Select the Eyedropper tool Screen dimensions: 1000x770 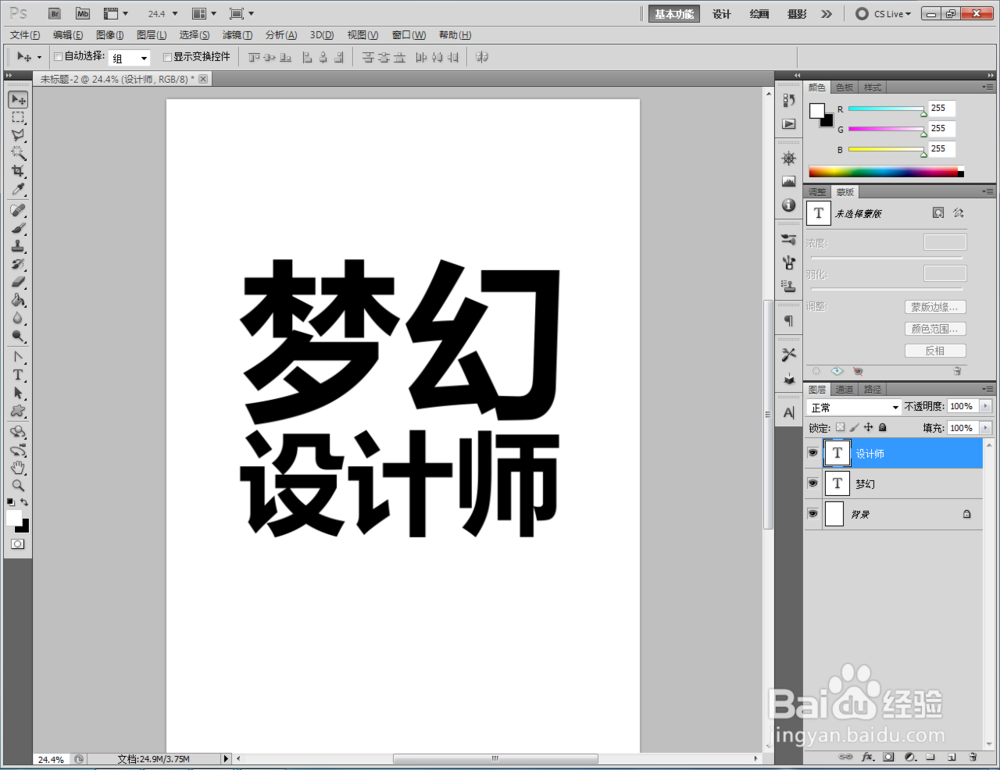coord(18,189)
